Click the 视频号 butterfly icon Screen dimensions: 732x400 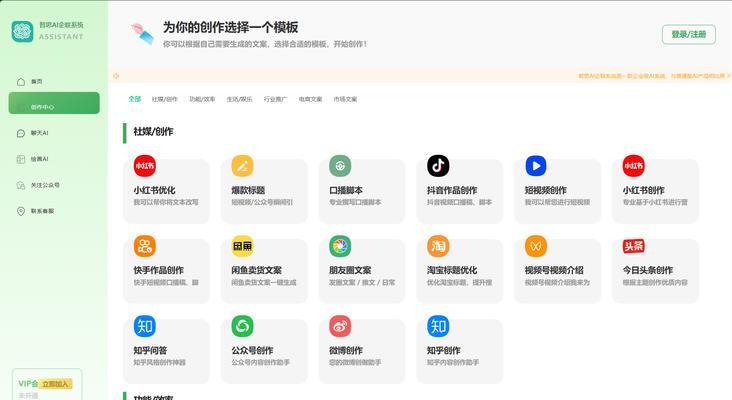tap(535, 246)
